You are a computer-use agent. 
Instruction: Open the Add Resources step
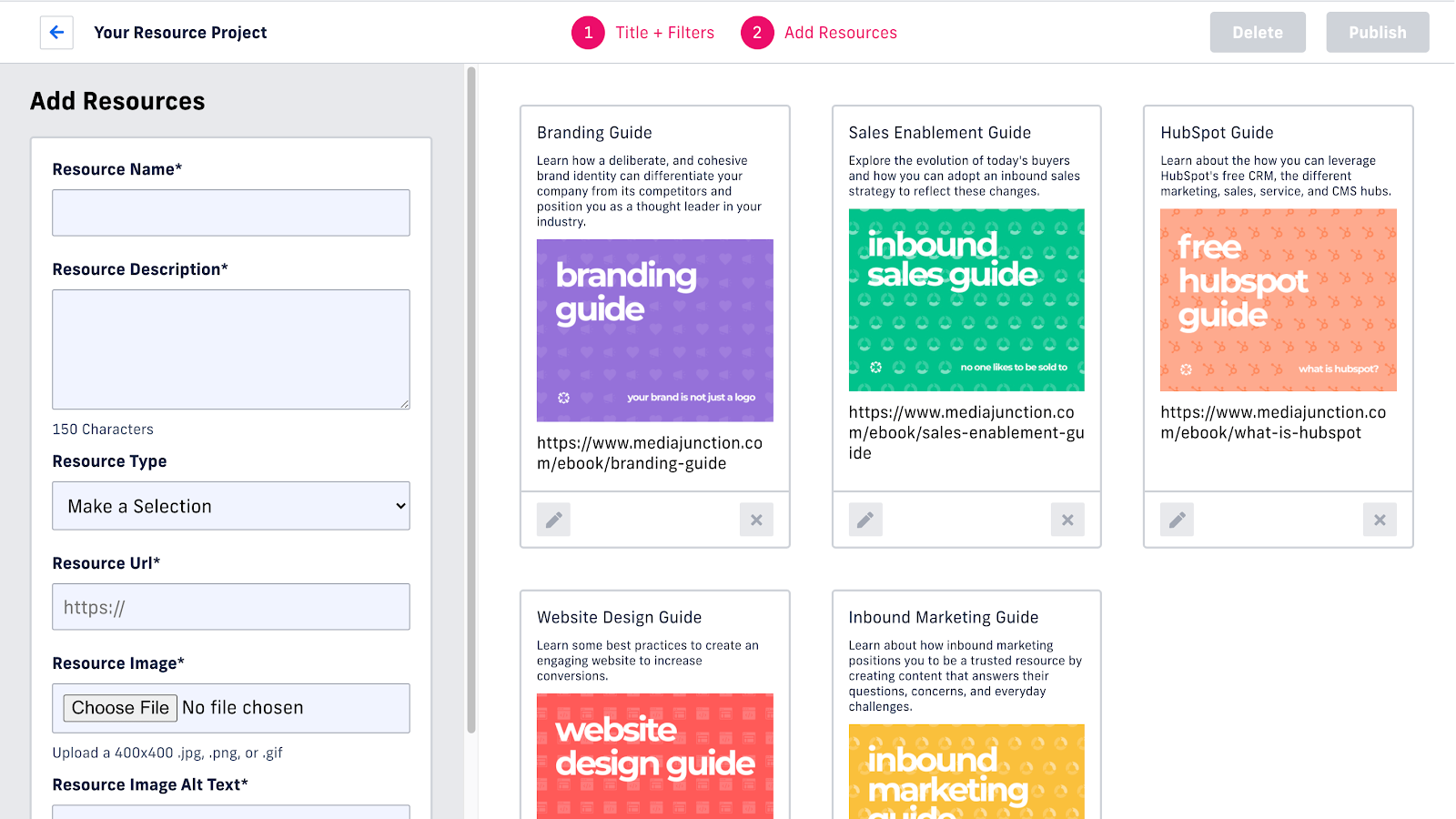coord(841,33)
